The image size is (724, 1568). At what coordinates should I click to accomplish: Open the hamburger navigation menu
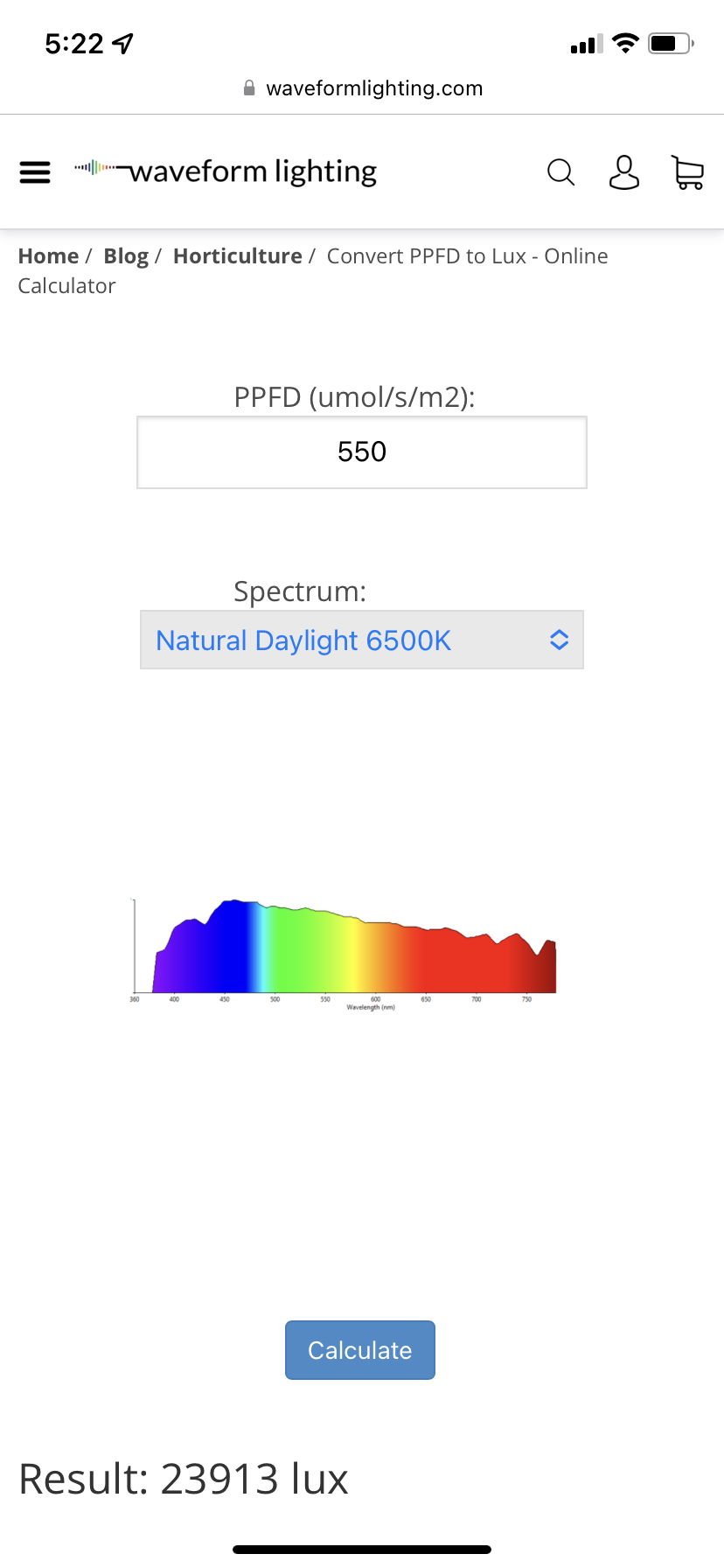pos(35,172)
